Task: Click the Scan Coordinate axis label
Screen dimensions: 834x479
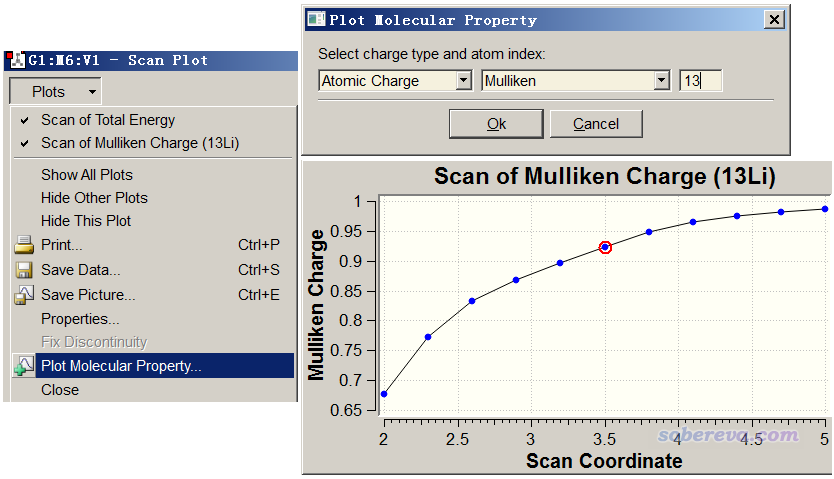Action: pos(604,460)
